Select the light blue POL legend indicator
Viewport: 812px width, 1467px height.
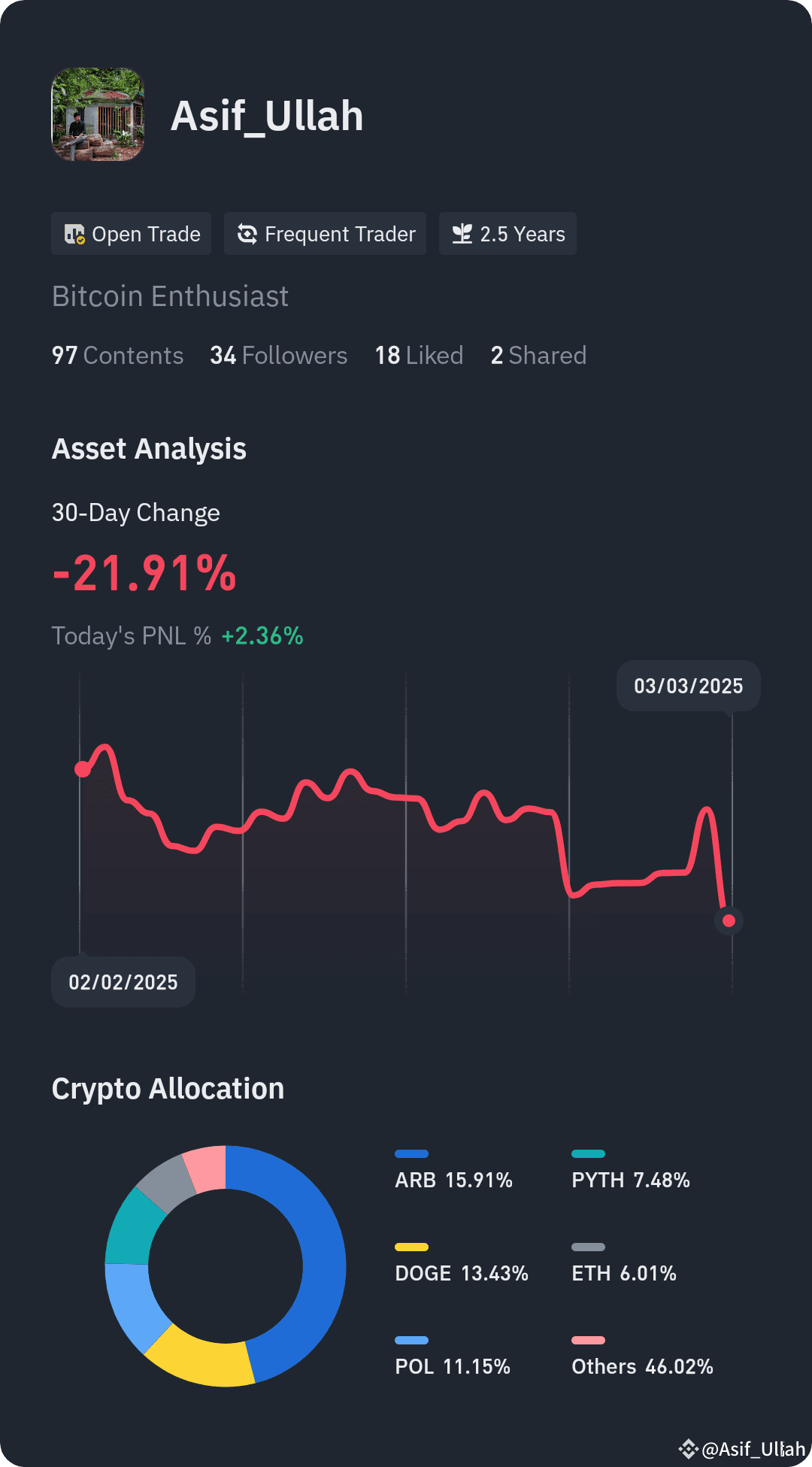pos(412,1339)
